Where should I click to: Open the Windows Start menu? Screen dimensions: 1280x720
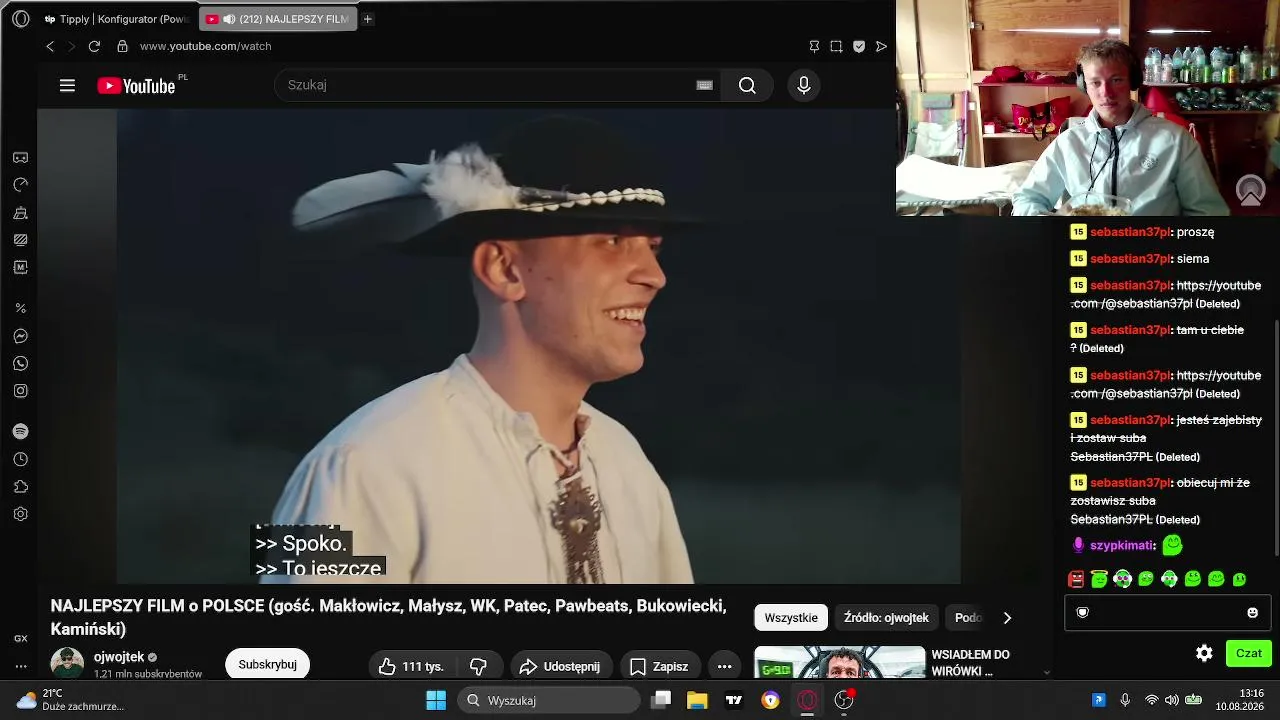click(x=436, y=700)
